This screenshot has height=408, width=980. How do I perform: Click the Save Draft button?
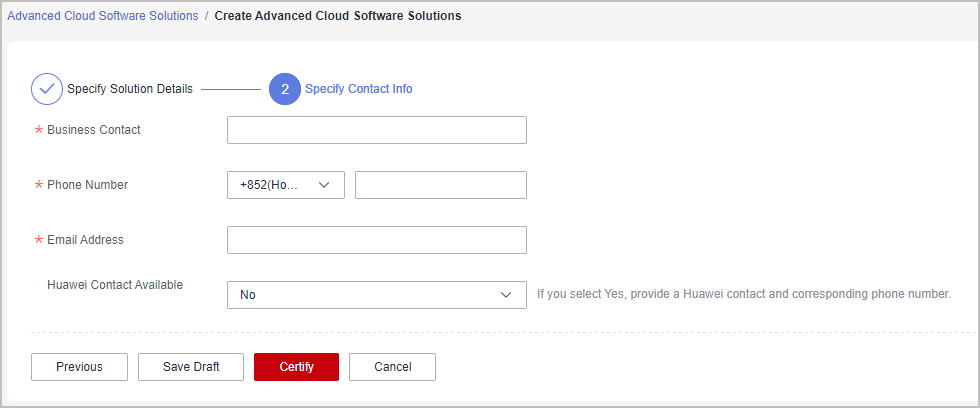pos(191,367)
